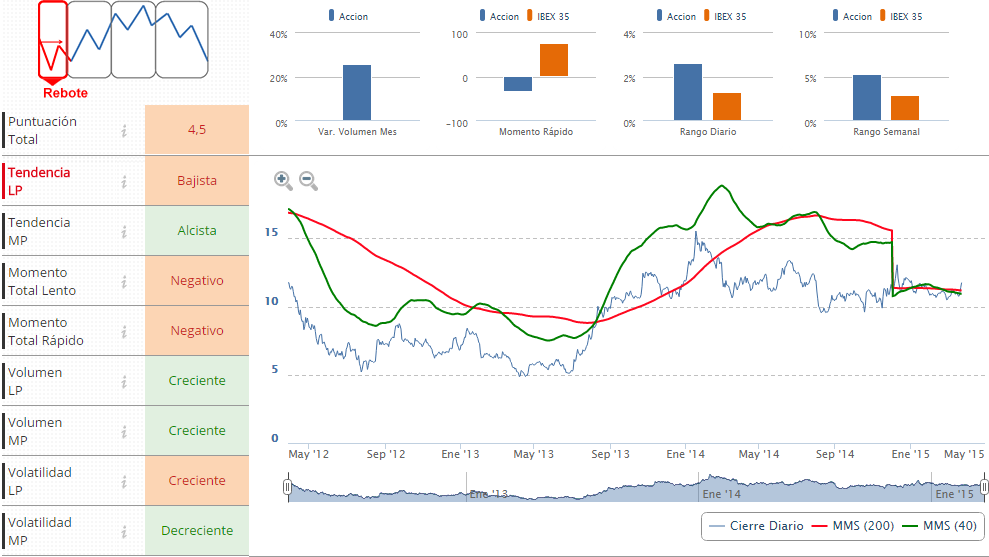Toggle IBEX 35 legend in Momento Rápido chart
Screen dimensions: 989x557
pos(547,16)
